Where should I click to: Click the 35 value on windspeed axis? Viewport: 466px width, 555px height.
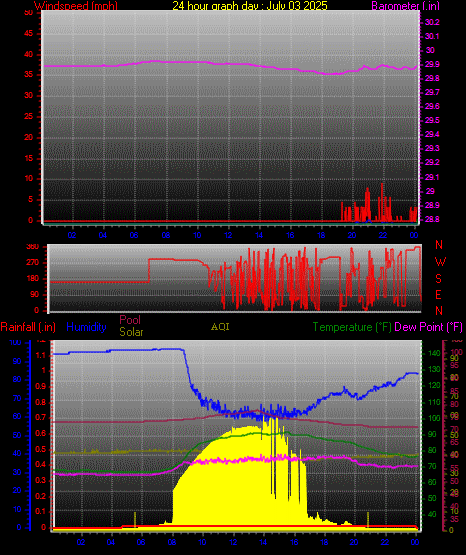tap(28, 74)
